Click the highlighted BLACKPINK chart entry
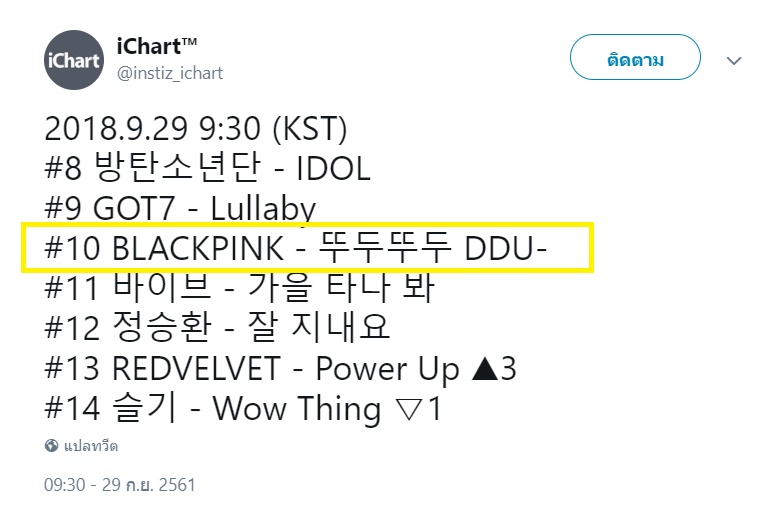 [x=307, y=247]
